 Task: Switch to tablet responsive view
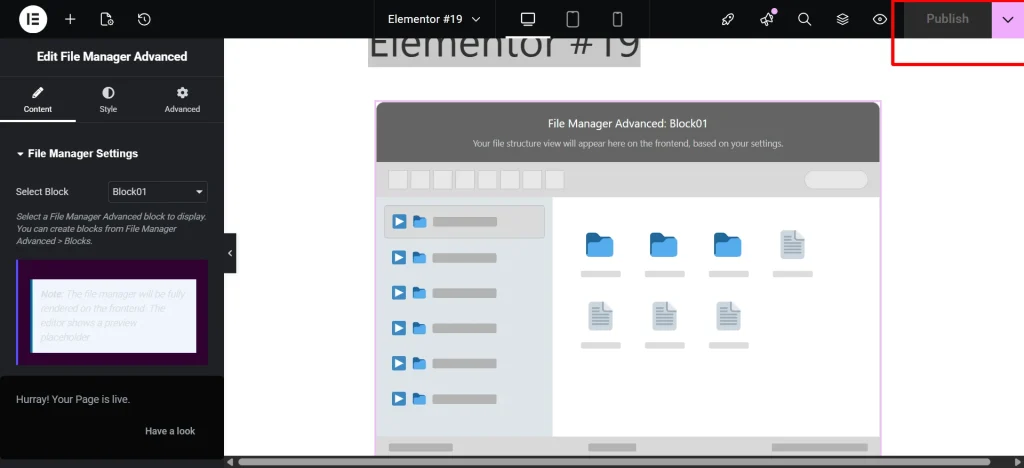tap(573, 20)
